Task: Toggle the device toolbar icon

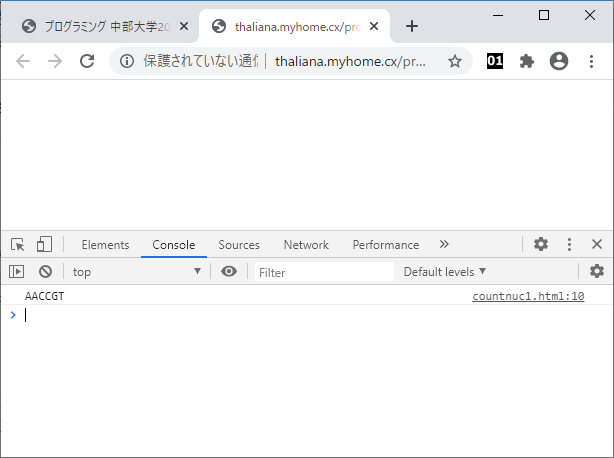Action: pos(44,245)
